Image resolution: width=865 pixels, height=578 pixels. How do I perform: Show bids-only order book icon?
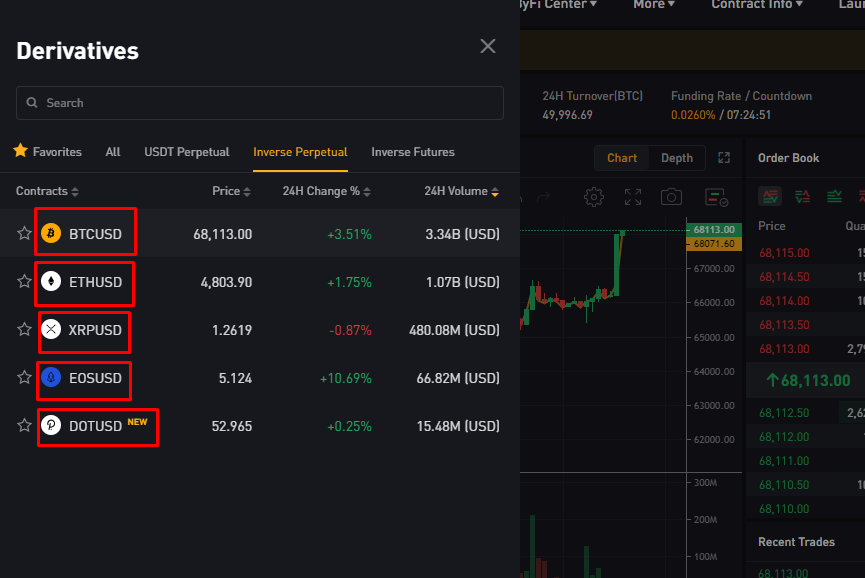click(834, 196)
